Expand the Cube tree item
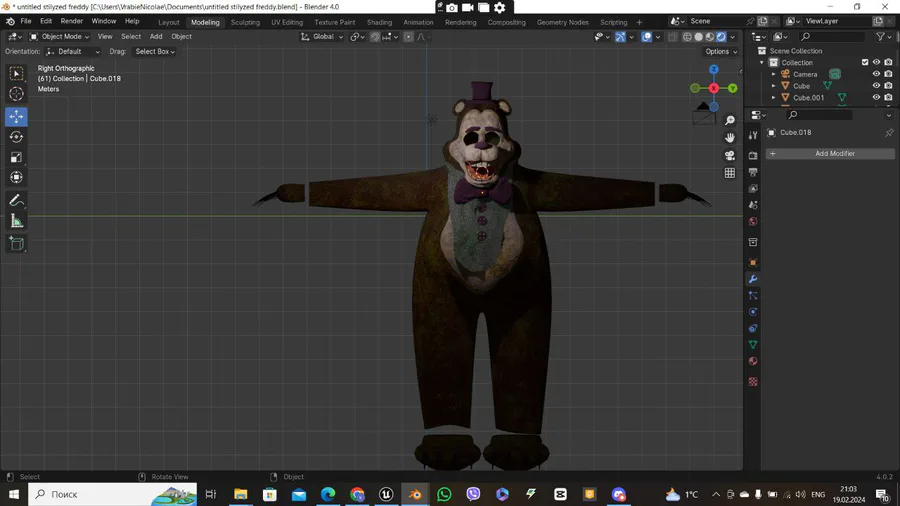This screenshot has height=506, width=900. [773, 85]
